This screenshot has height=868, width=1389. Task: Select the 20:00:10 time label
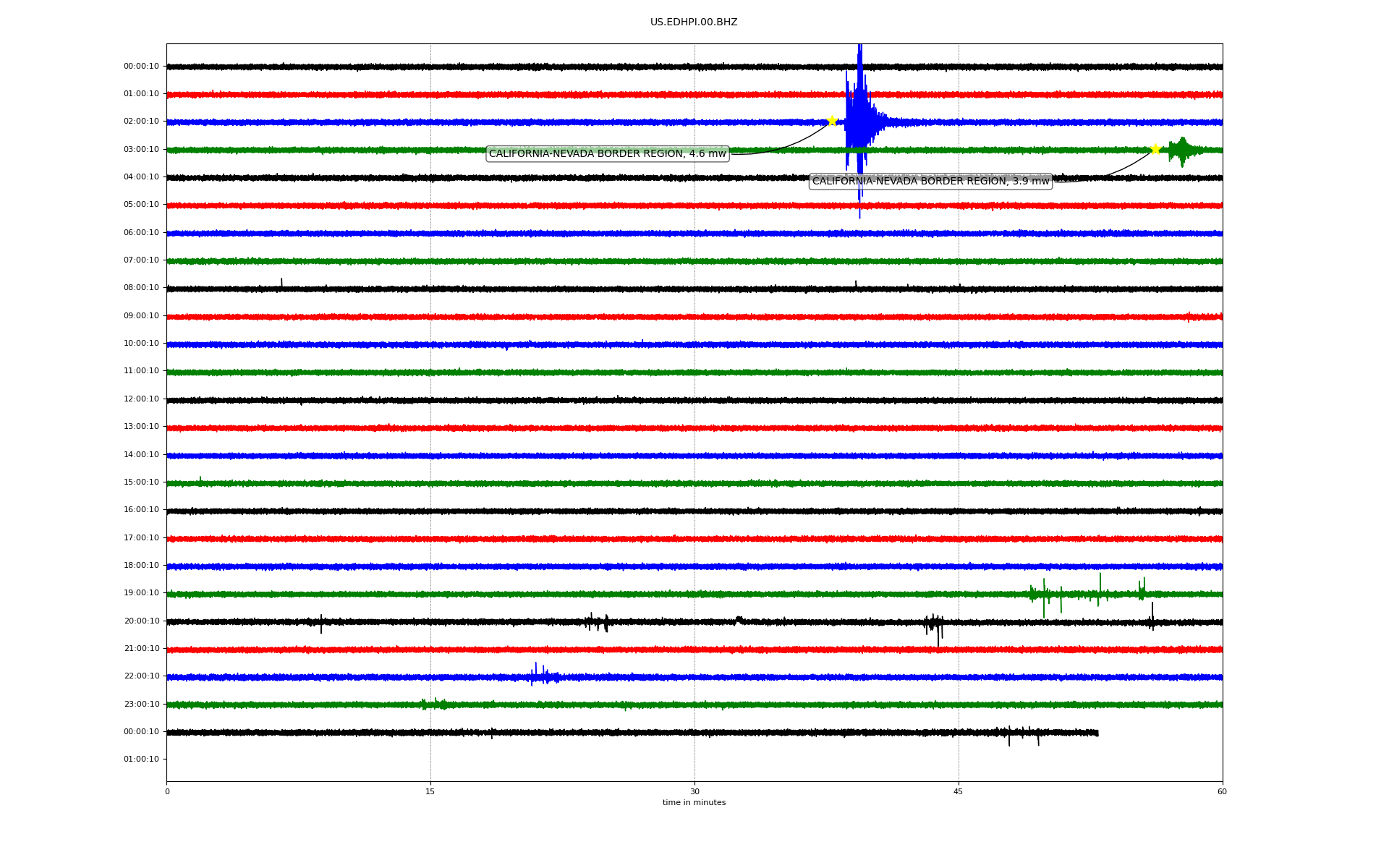point(141,621)
